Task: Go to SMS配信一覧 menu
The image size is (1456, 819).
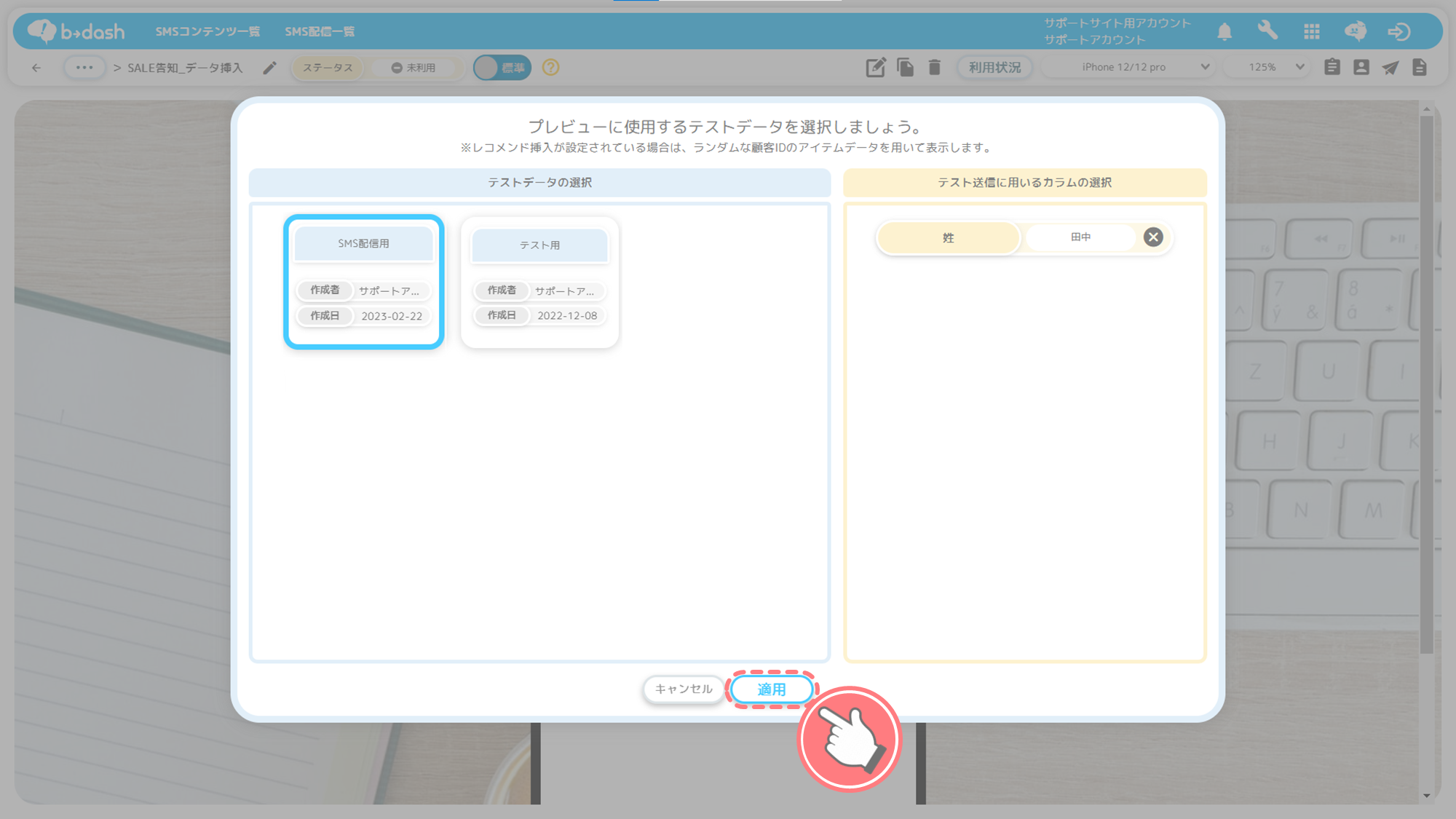Action: tap(320, 31)
